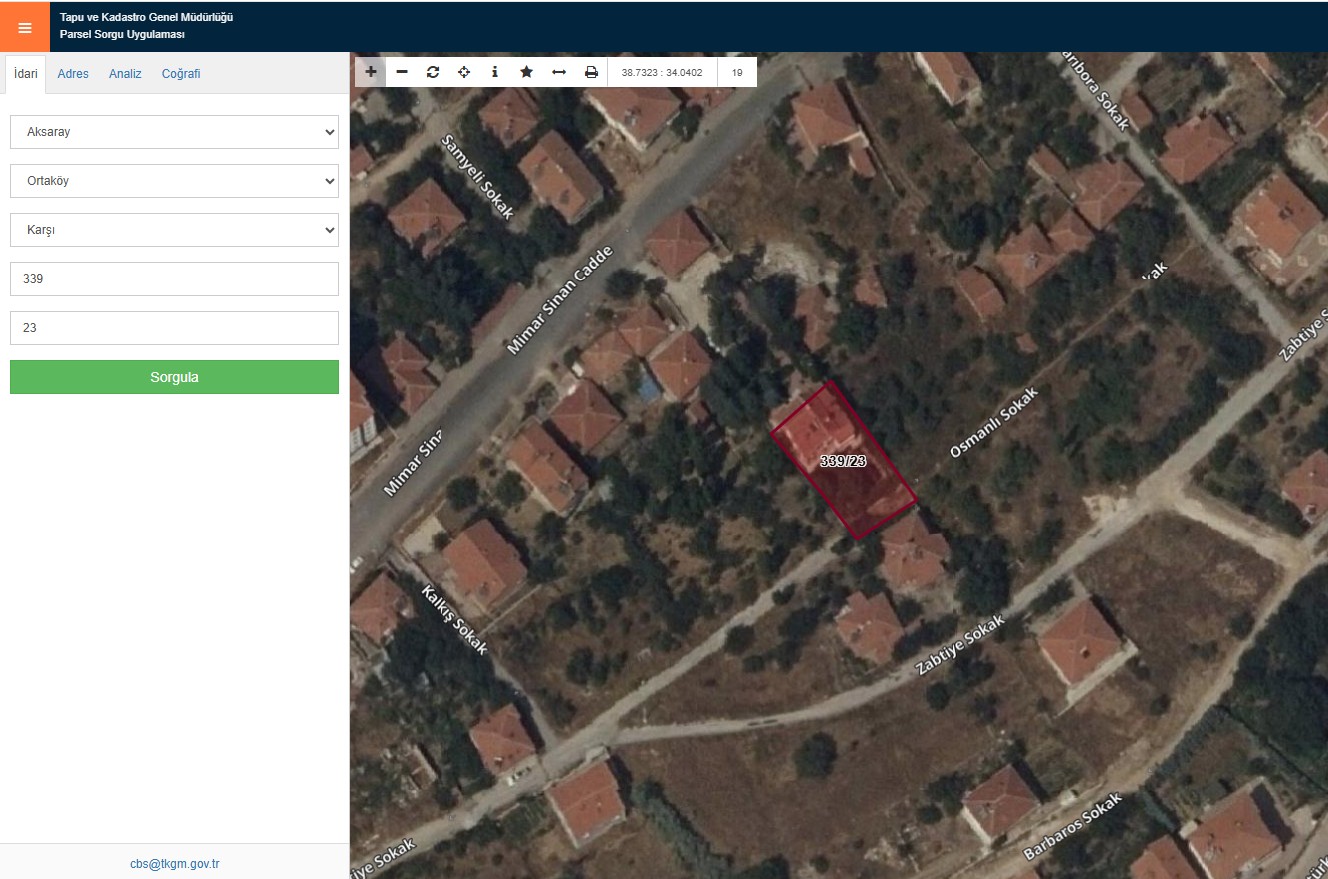1328x879 pixels.
Task: Click the block number field containing 339
Action: coord(174,279)
